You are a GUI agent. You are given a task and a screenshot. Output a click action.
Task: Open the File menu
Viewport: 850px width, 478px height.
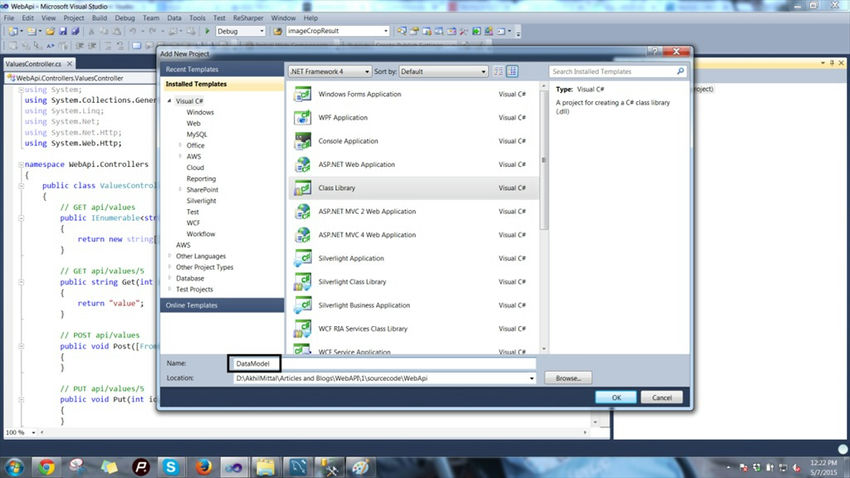(9, 18)
